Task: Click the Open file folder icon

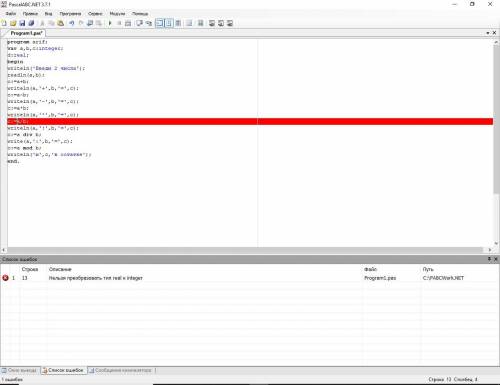Action: pyautogui.click(x=13, y=23)
